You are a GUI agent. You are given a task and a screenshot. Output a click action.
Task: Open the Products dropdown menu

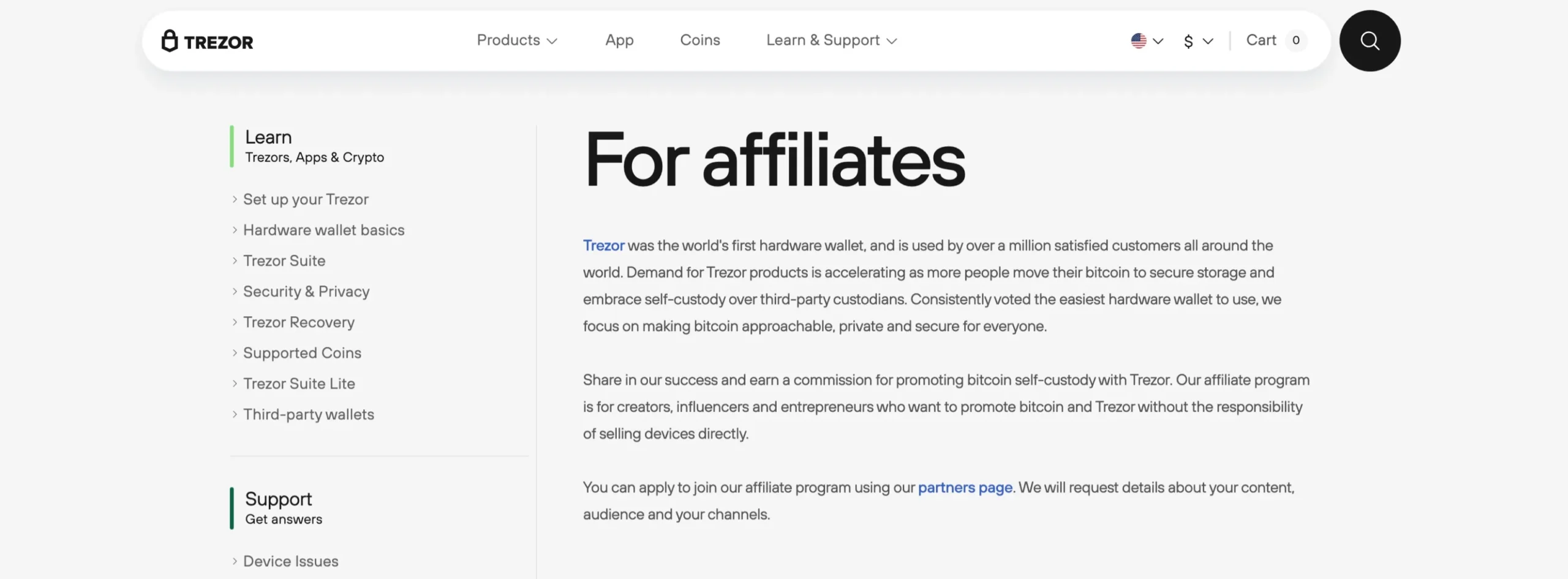(x=516, y=40)
